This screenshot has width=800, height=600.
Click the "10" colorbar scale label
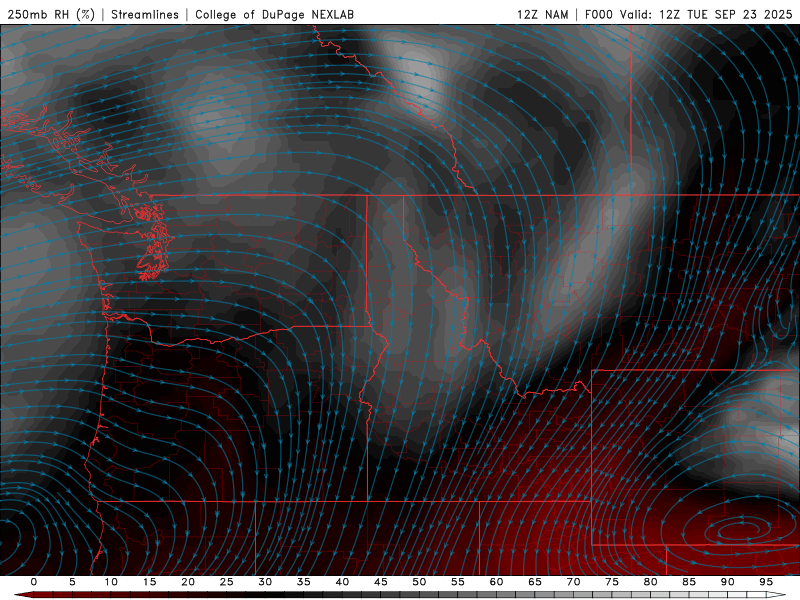click(111, 582)
